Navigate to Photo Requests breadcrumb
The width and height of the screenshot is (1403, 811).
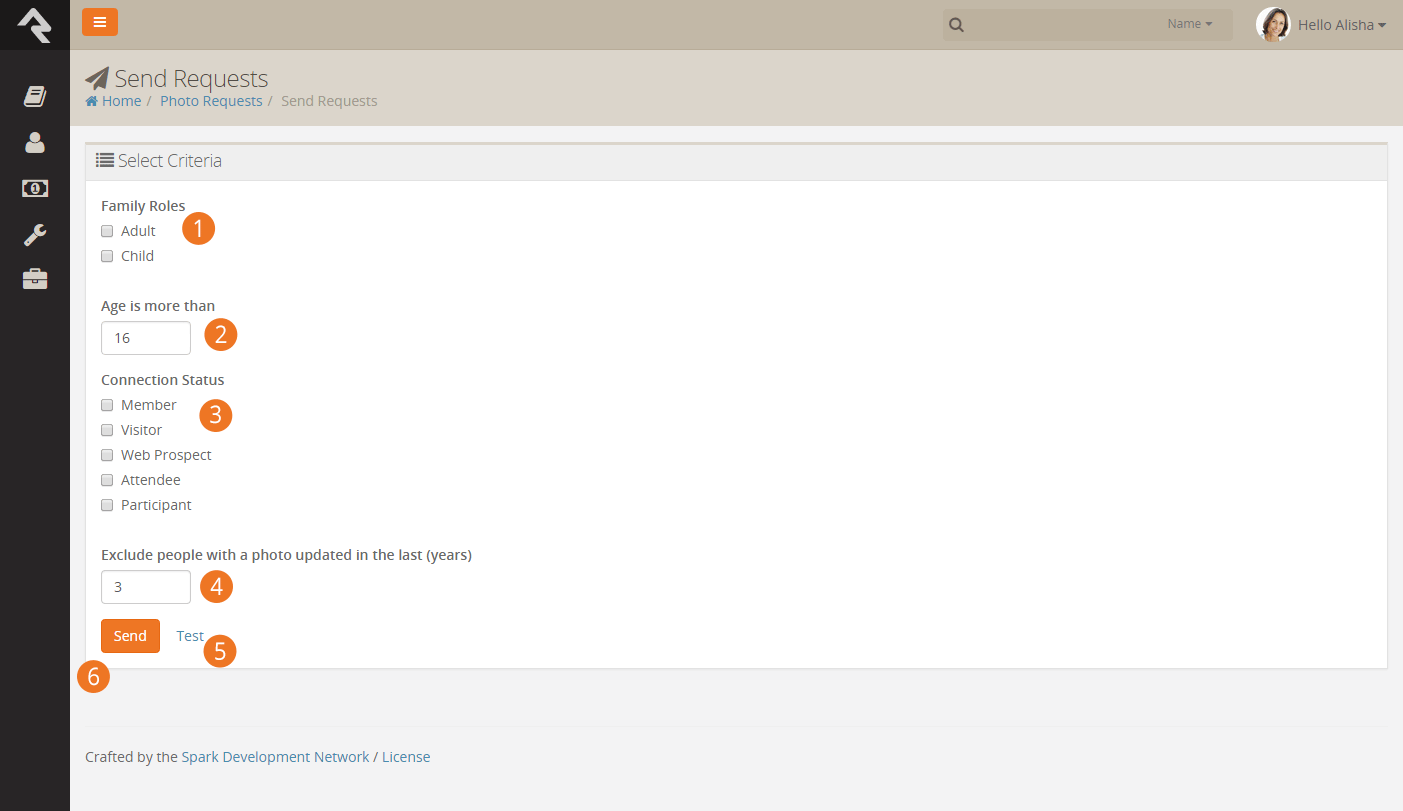(211, 101)
